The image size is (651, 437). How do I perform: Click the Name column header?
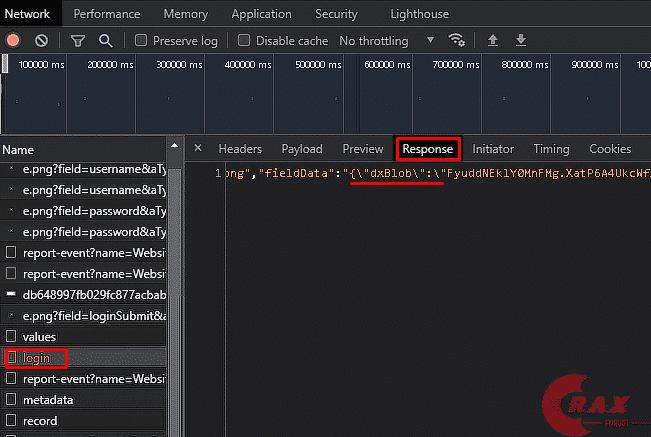pos(83,149)
